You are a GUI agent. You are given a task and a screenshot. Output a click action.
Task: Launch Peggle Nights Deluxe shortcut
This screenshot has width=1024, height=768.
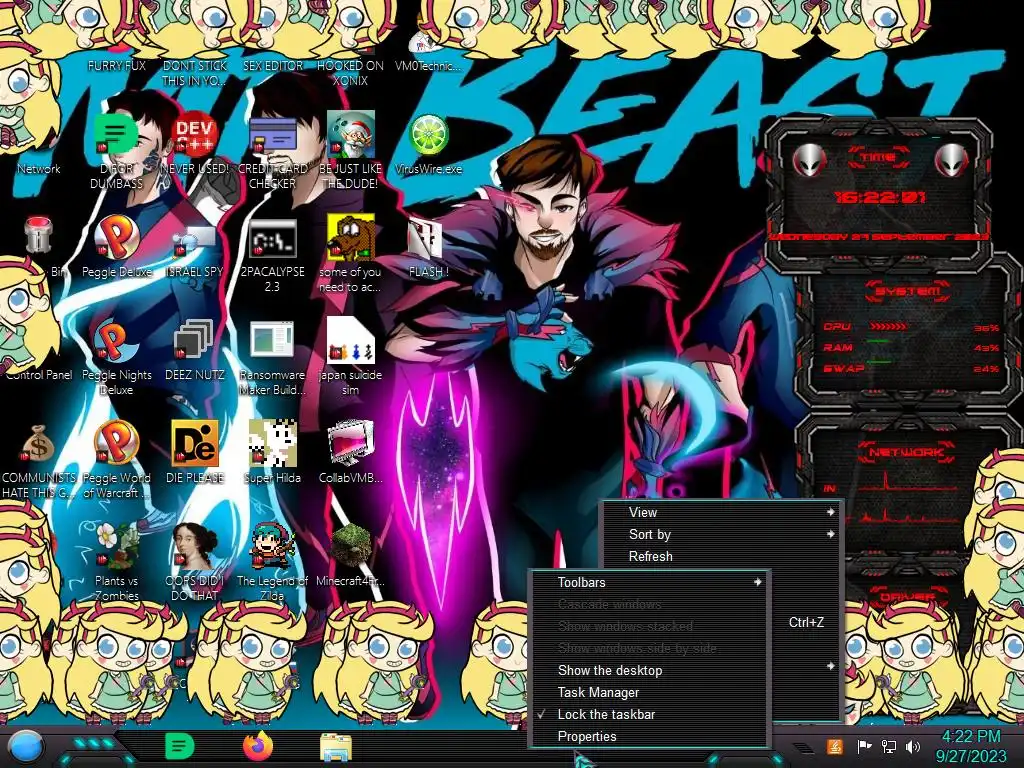pyautogui.click(x=116, y=341)
